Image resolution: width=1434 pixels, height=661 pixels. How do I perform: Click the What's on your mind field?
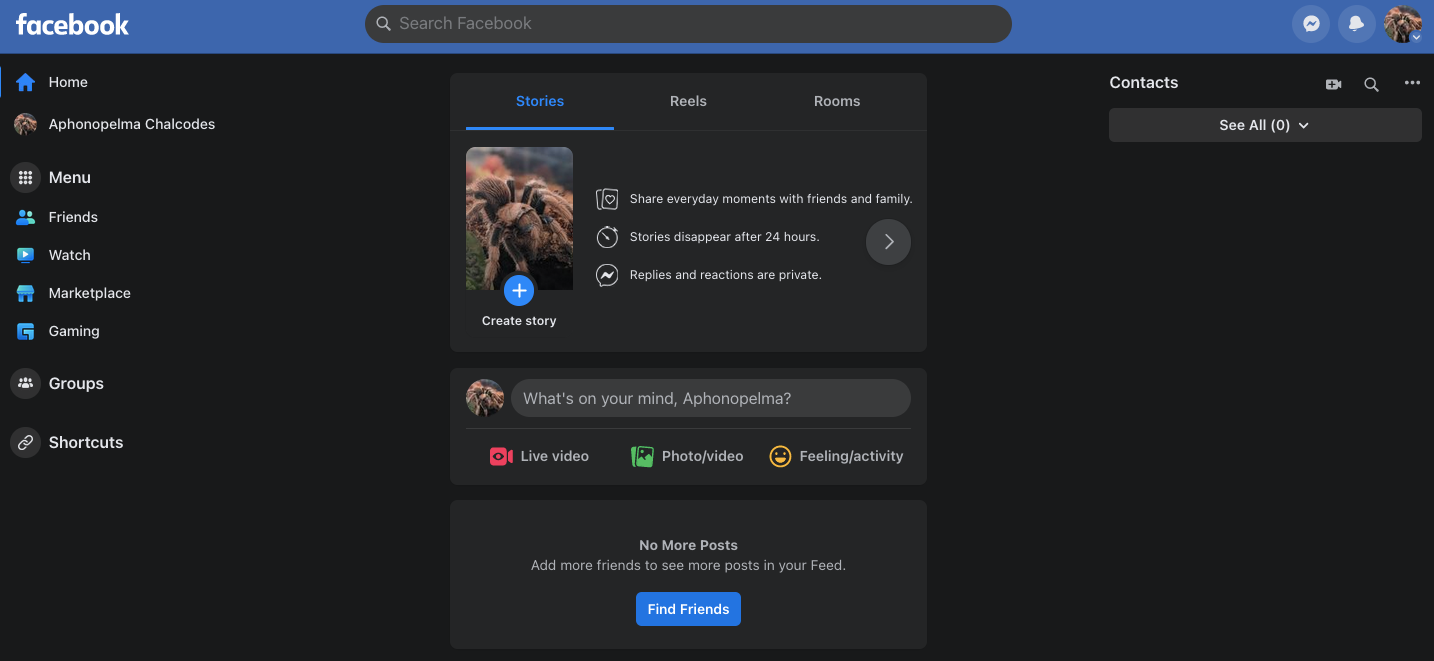pos(710,398)
